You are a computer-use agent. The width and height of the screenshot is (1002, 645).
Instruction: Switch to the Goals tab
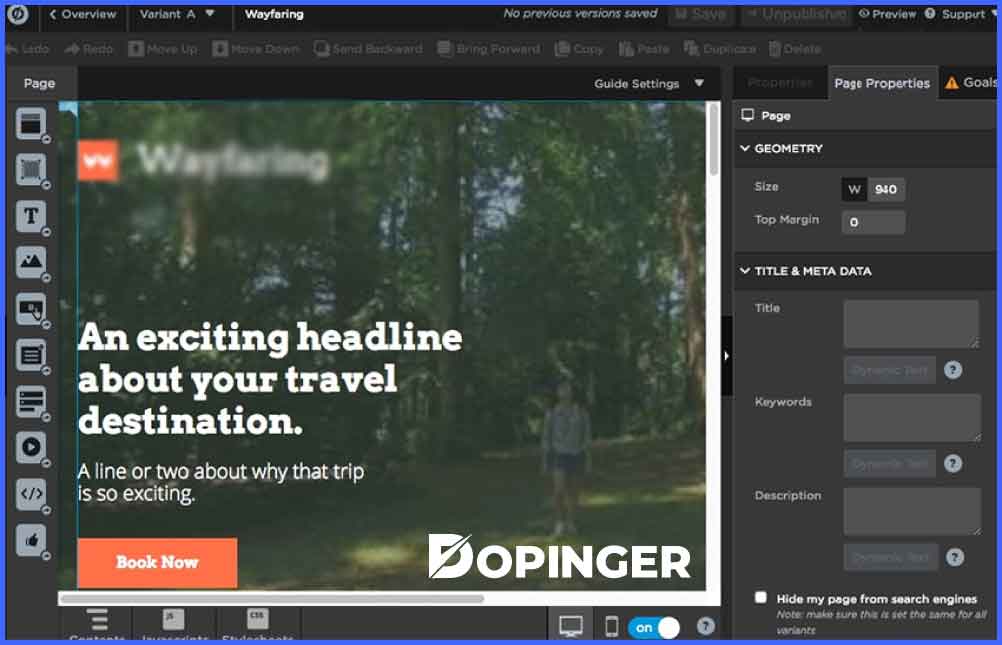973,83
